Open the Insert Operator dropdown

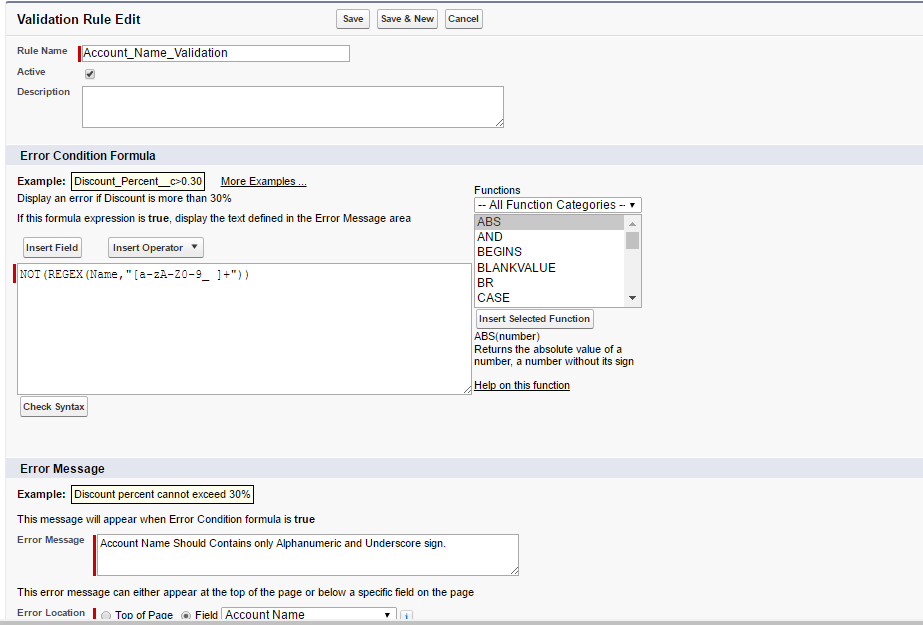155,247
